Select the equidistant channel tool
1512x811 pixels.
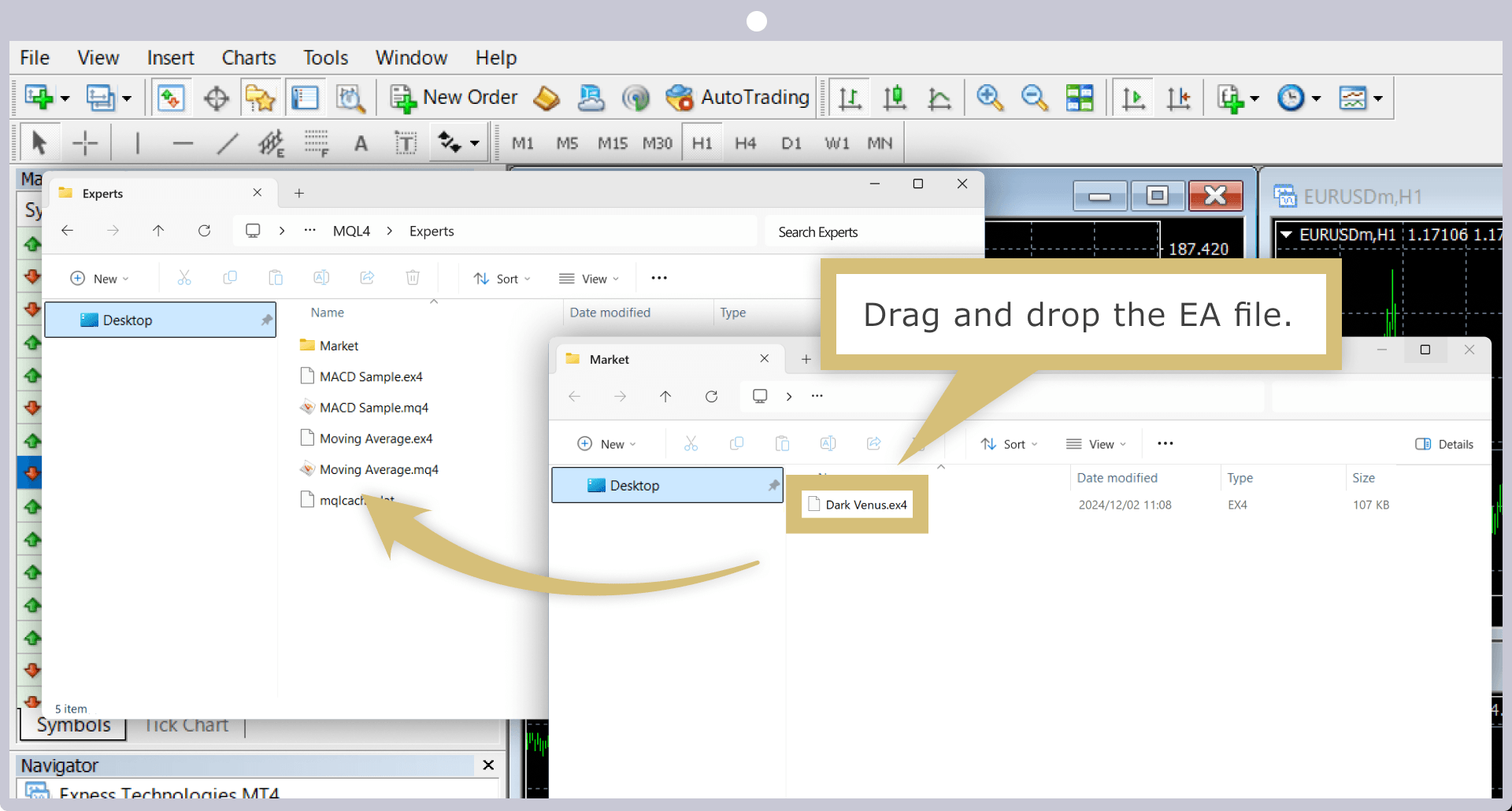click(272, 143)
